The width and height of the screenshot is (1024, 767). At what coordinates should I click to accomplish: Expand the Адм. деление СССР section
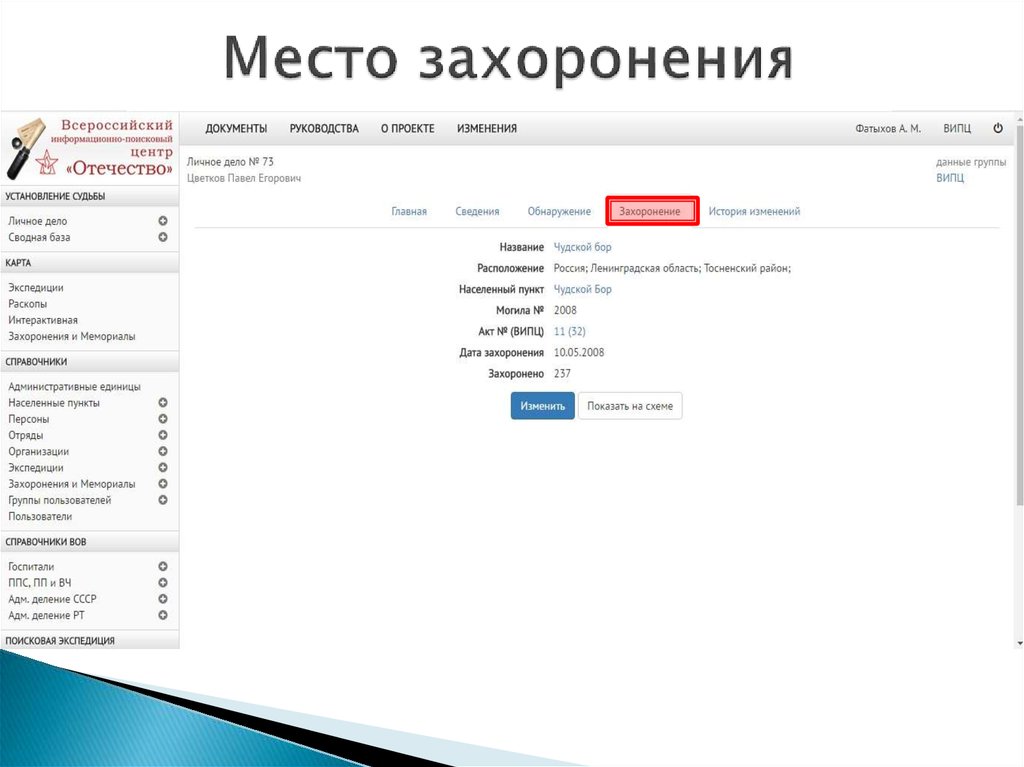tap(162, 599)
